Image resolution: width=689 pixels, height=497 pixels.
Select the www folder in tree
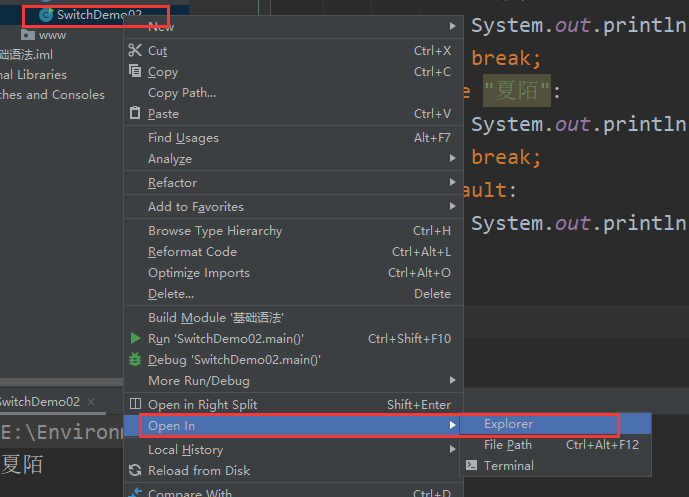click(52, 35)
